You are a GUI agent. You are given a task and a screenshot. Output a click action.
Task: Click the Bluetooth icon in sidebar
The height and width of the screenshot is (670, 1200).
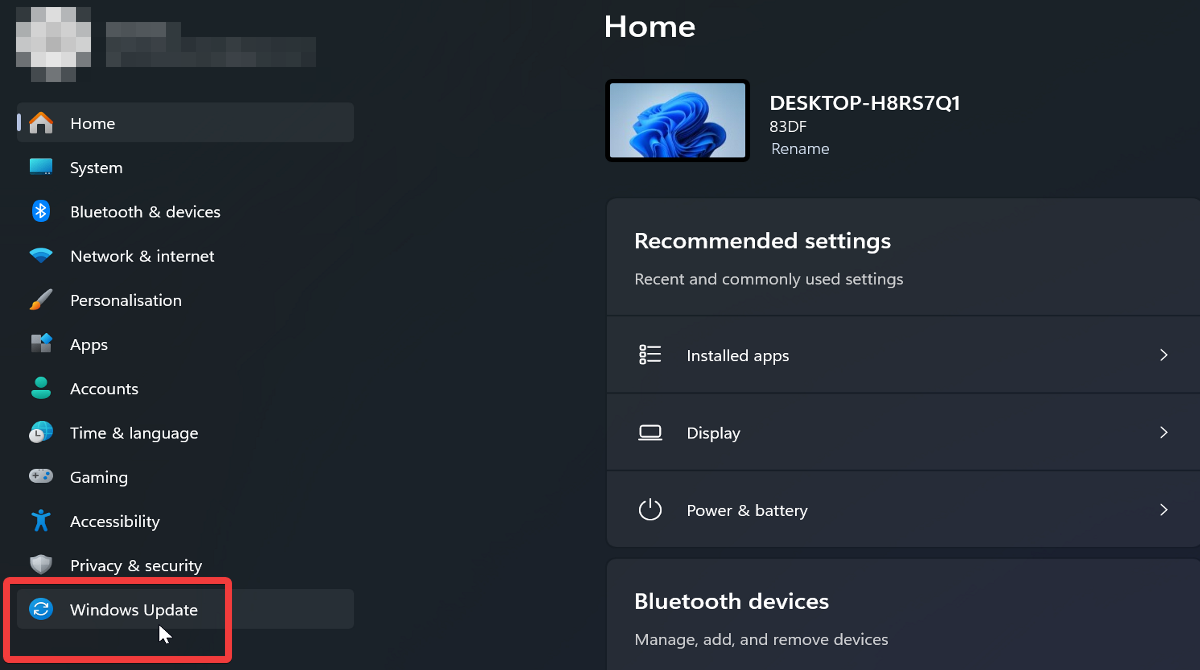tap(41, 212)
